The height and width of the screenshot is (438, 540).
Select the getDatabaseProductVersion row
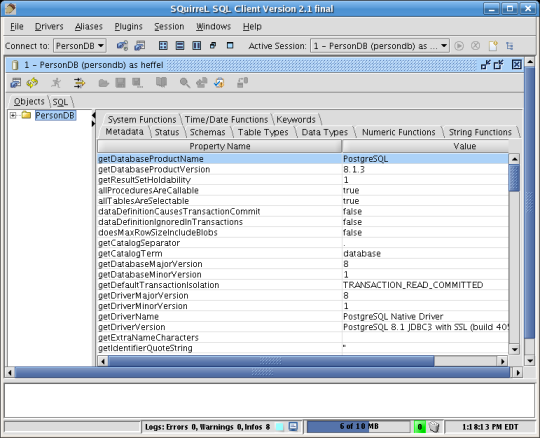(303, 169)
